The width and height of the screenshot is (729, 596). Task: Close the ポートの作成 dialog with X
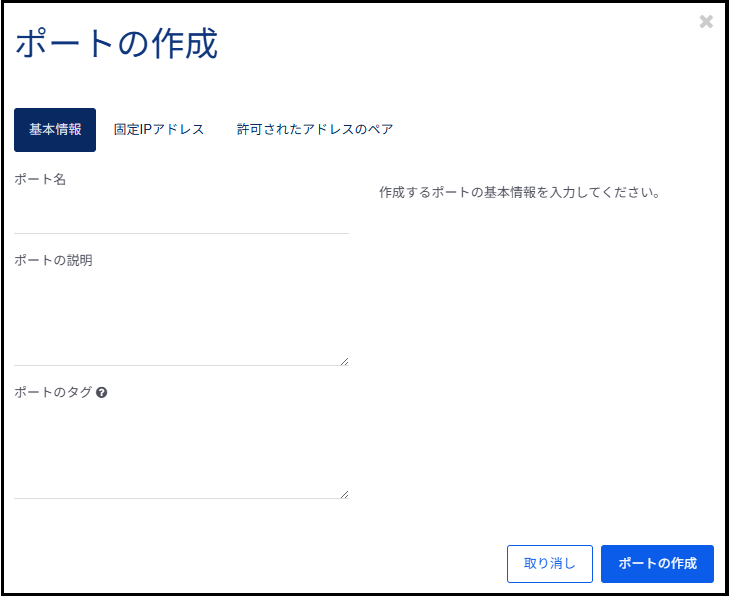click(706, 22)
